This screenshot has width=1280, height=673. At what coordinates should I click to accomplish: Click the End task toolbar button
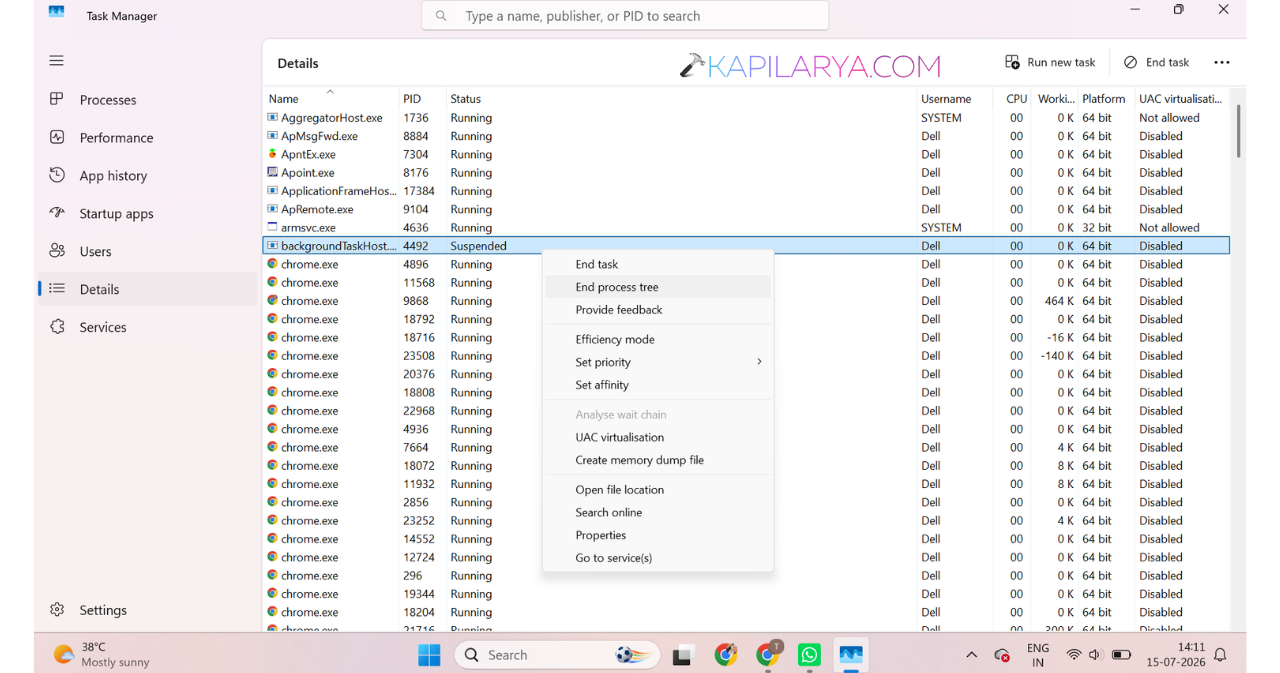click(x=1156, y=62)
